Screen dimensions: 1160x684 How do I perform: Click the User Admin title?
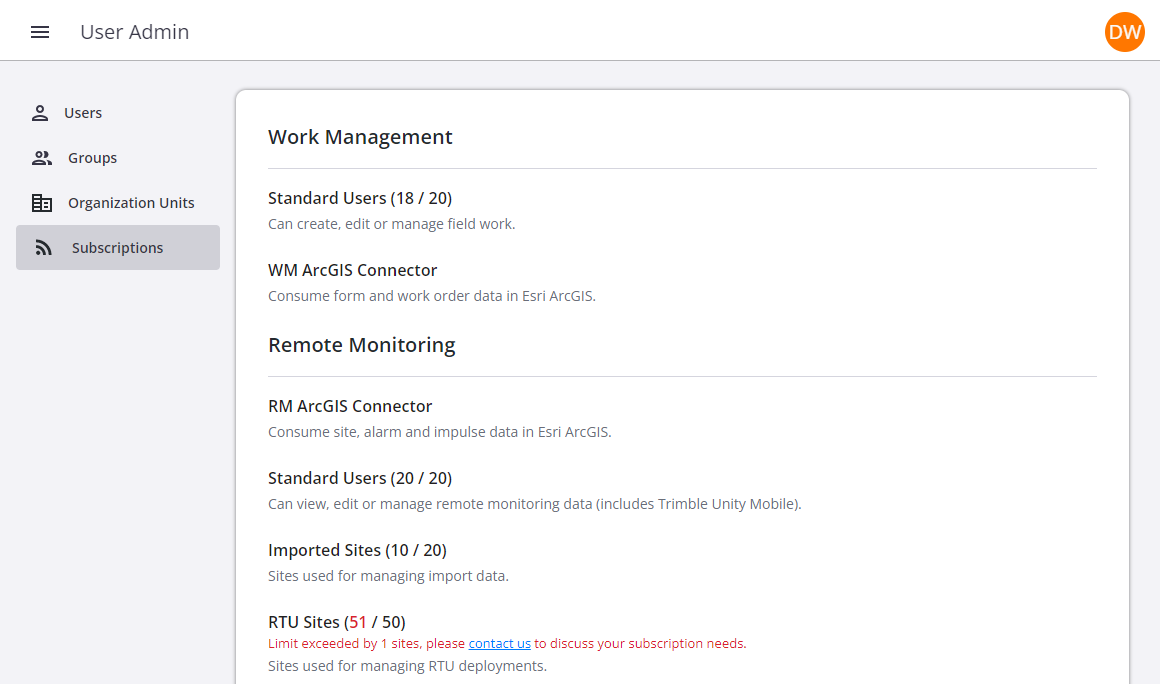pyautogui.click(x=135, y=32)
